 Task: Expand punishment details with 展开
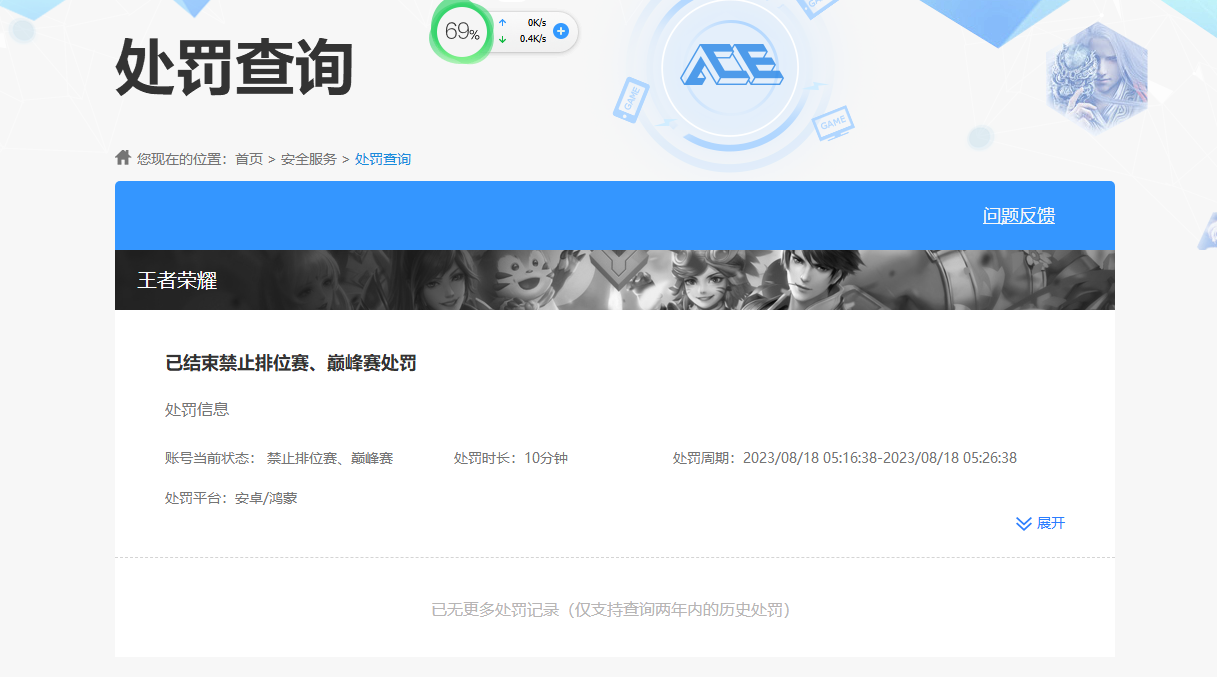(1051, 523)
